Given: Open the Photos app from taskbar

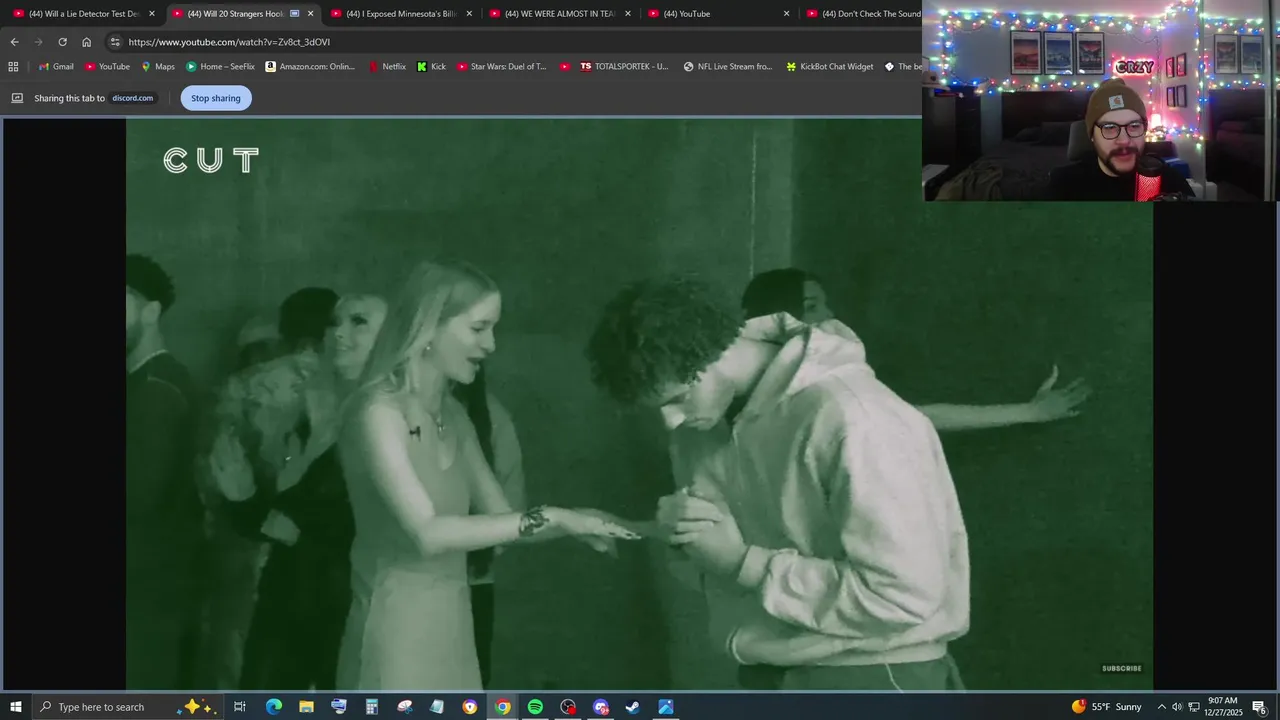Looking at the screenshot, I should click(666, 707).
